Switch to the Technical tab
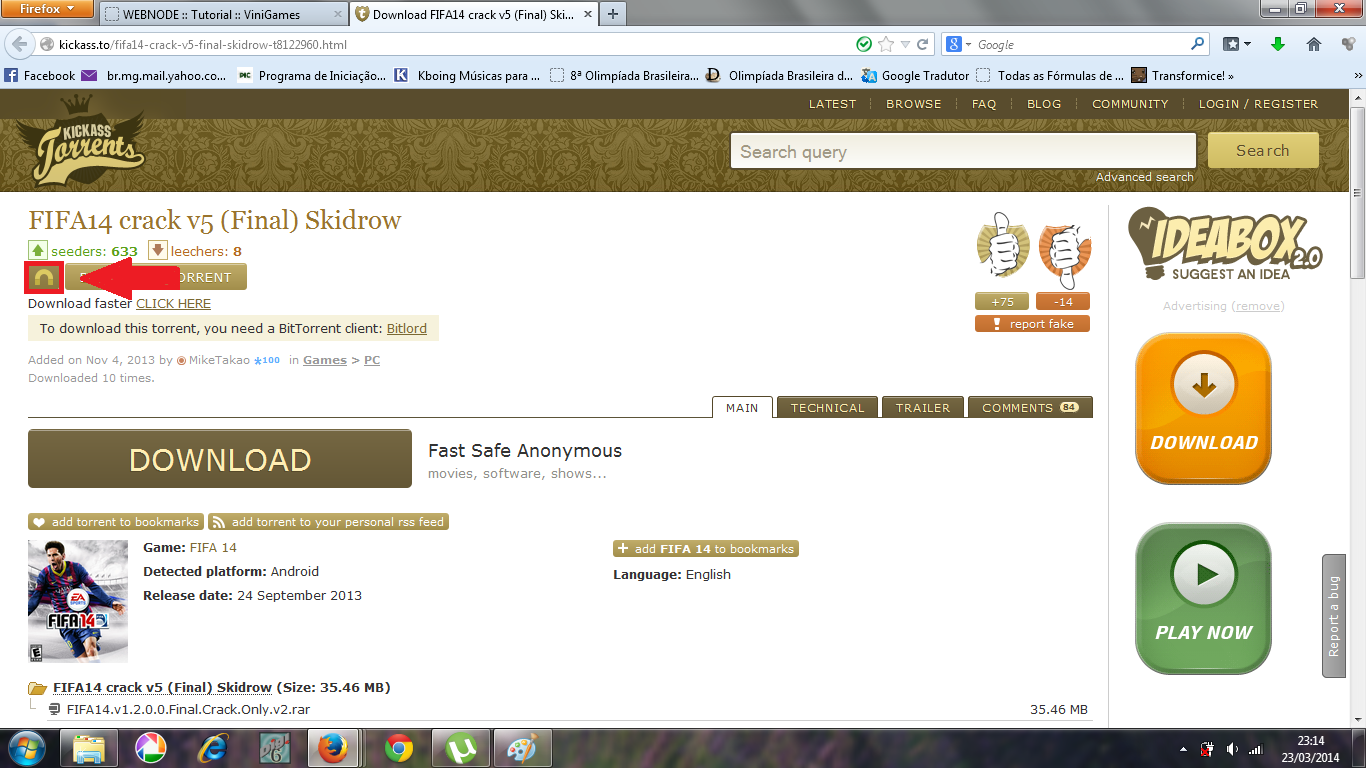Image resolution: width=1366 pixels, height=768 pixels. tap(827, 408)
